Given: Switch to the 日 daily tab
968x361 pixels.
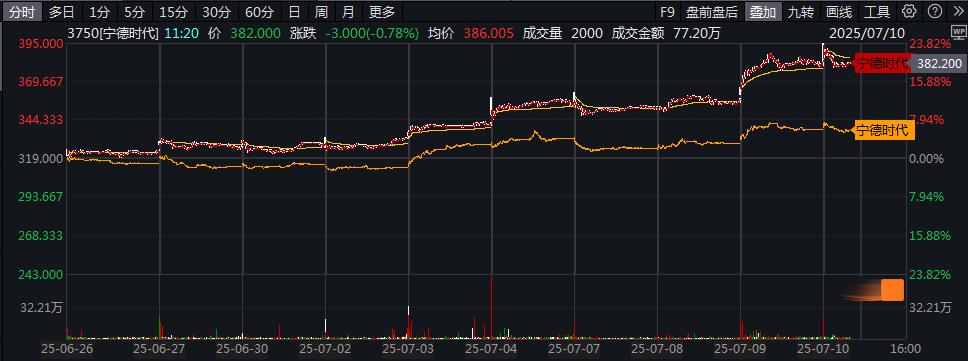Looking at the screenshot, I should tap(294, 11).
